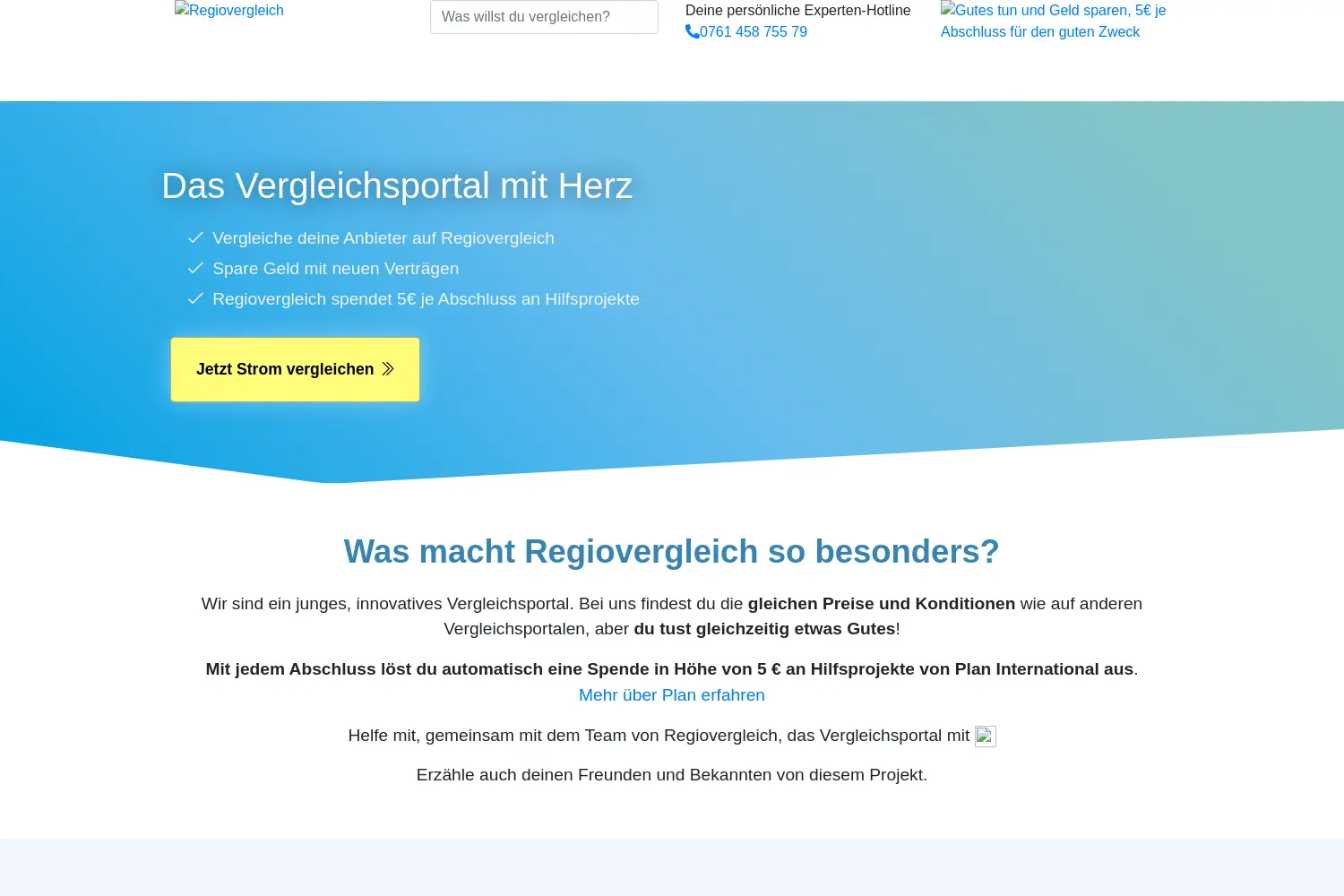The width and height of the screenshot is (1344, 896).
Task: Open the Regiovergleich logo link
Action: [229, 11]
